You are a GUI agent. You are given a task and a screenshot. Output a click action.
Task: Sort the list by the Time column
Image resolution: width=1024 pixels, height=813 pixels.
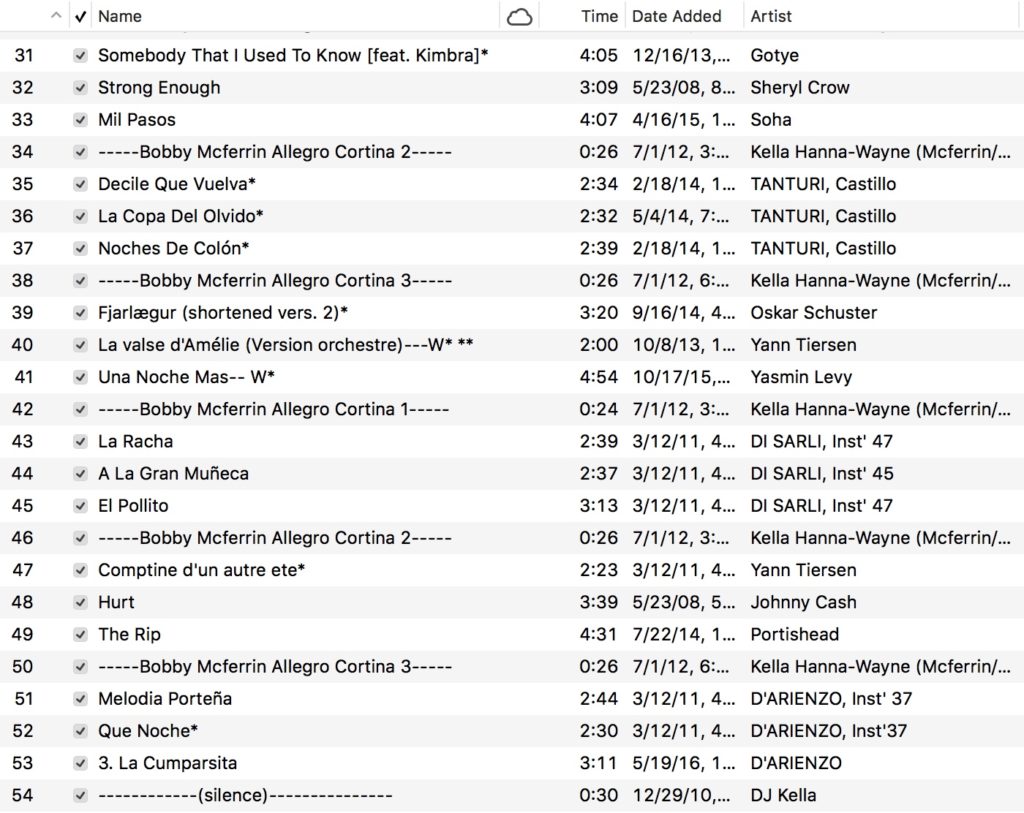point(599,16)
